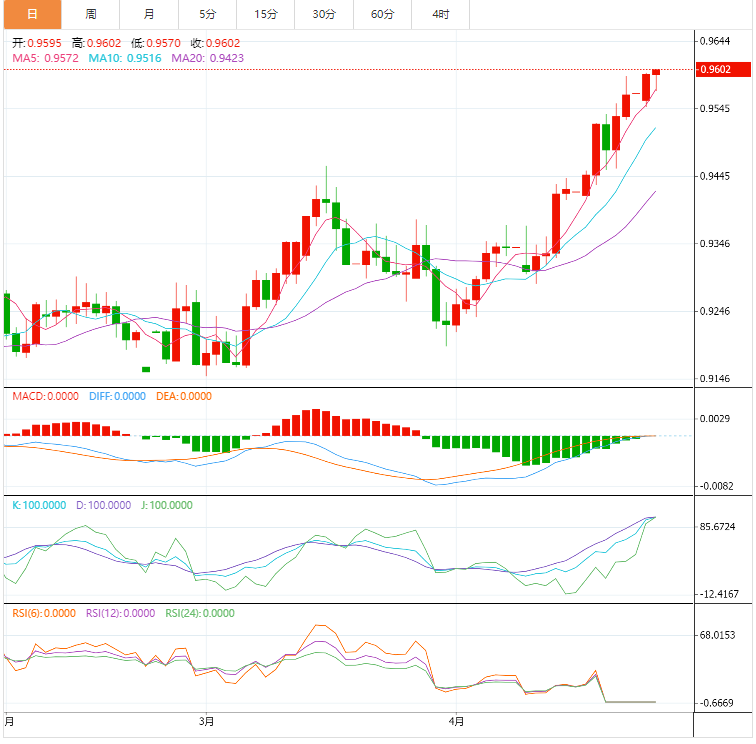Select the 15分 interval tab
This screenshot has height=744, width=756.
point(266,14)
